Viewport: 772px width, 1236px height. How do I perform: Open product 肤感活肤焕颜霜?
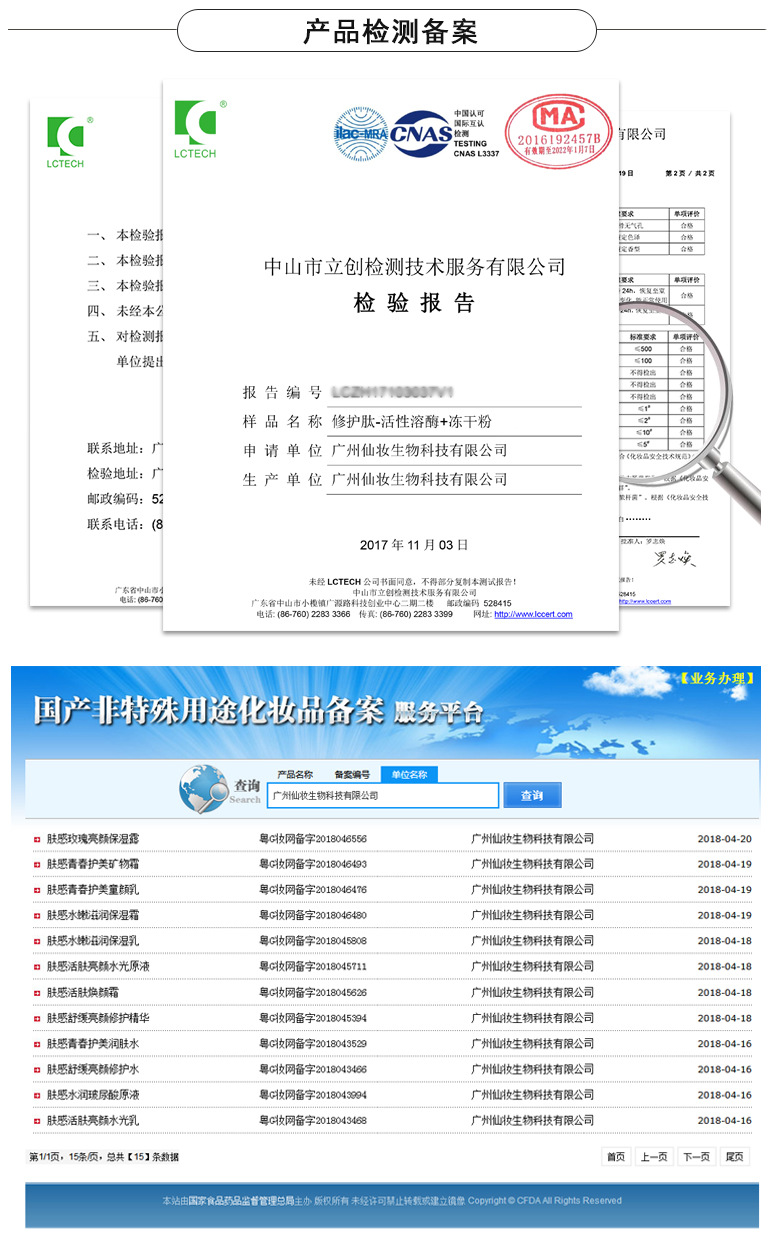pyautogui.click(x=82, y=993)
